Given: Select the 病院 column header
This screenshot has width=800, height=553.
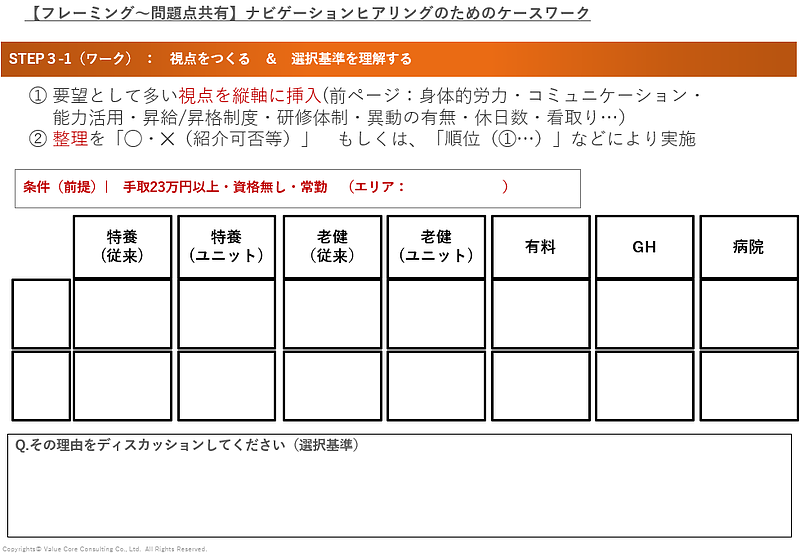Looking at the screenshot, I should tap(749, 247).
